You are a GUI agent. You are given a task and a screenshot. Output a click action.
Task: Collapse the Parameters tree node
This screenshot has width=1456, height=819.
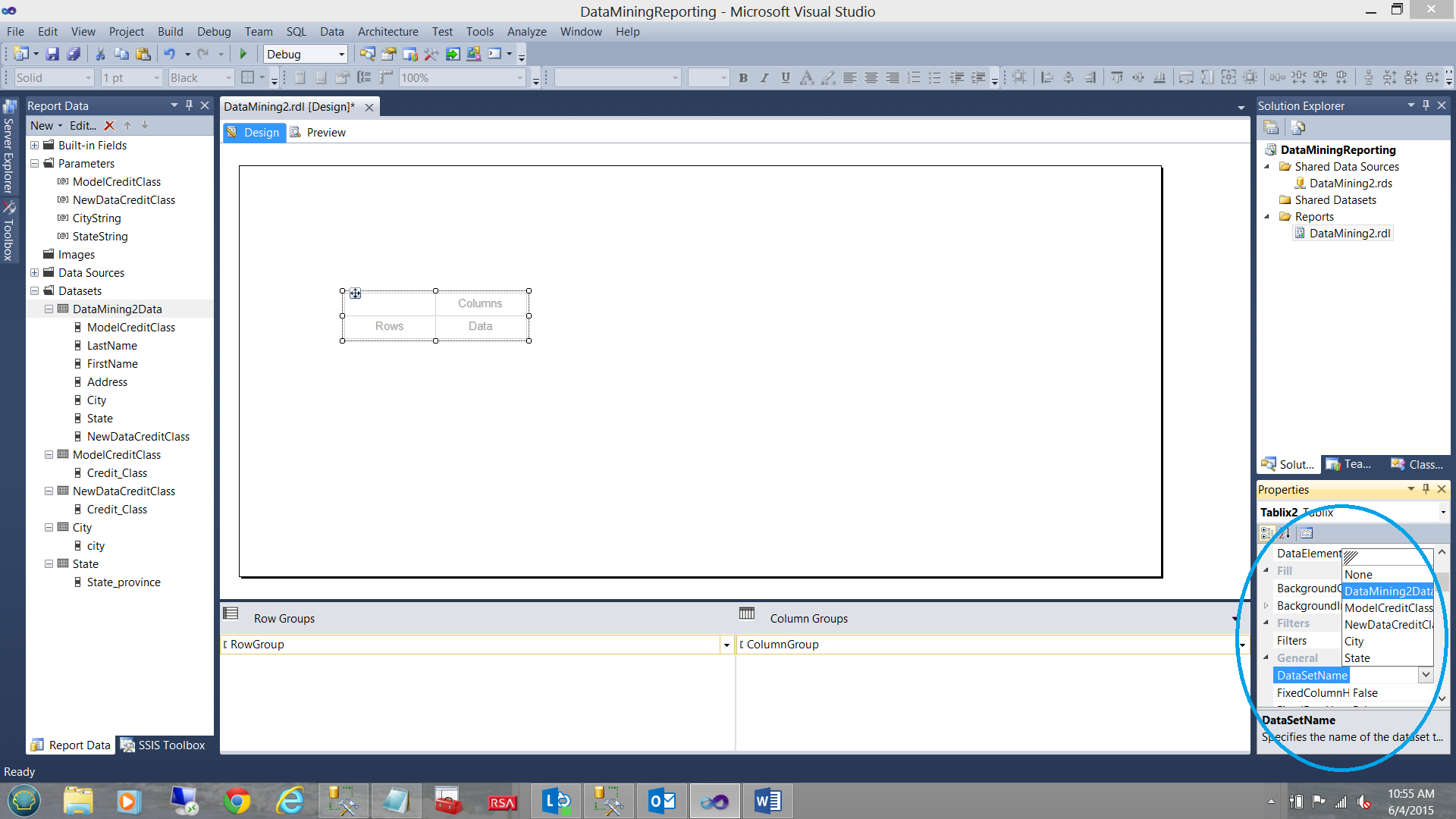click(35, 164)
